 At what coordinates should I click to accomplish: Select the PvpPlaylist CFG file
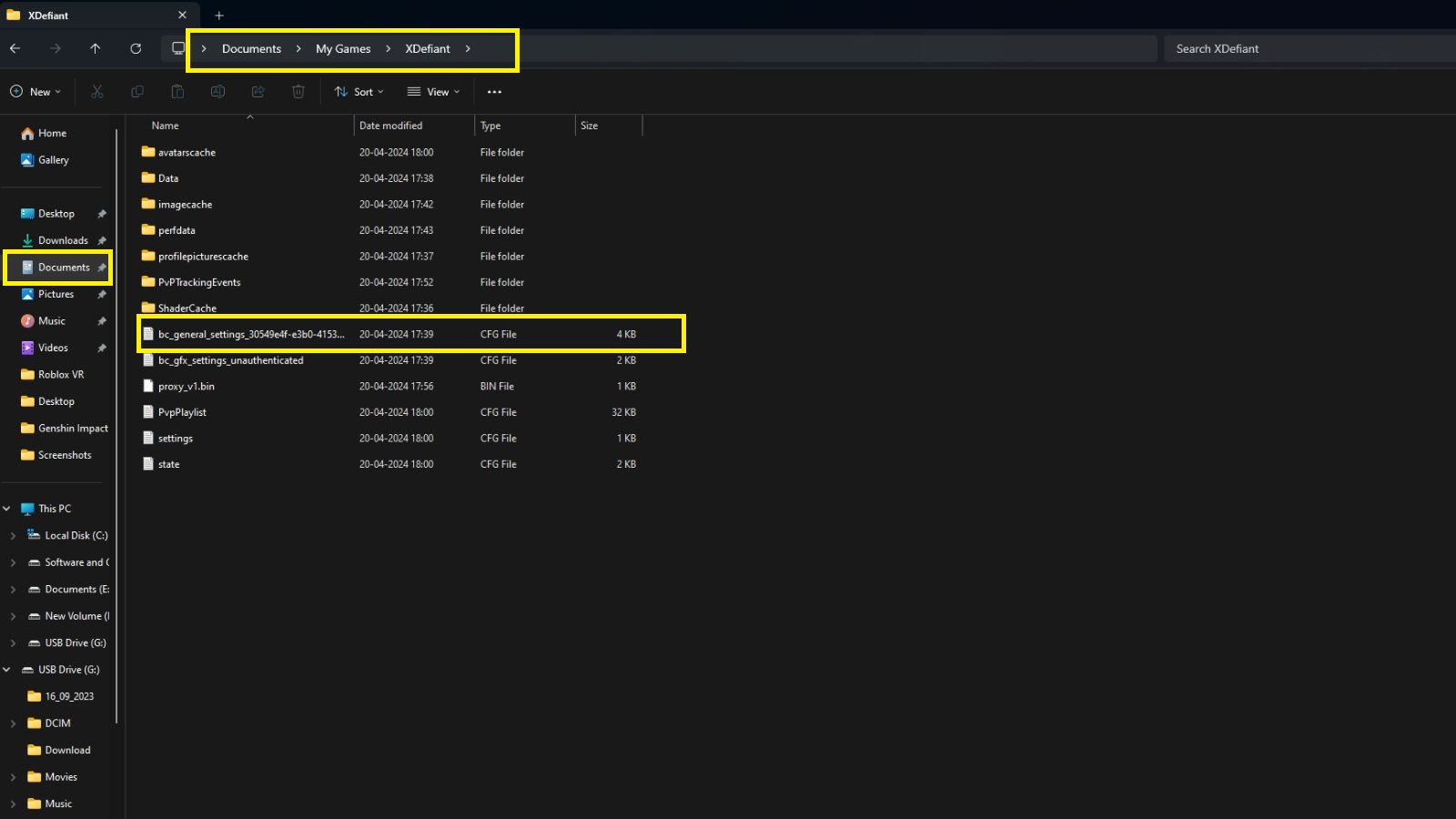182,412
